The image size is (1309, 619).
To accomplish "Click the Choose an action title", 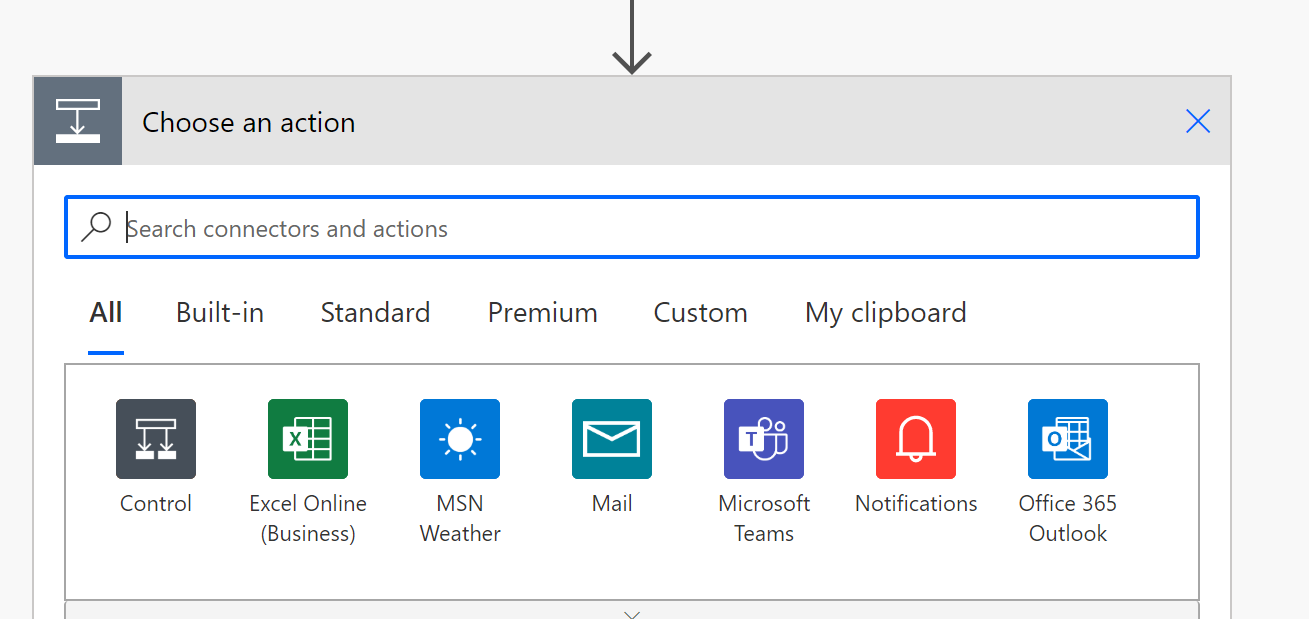I will (249, 122).
